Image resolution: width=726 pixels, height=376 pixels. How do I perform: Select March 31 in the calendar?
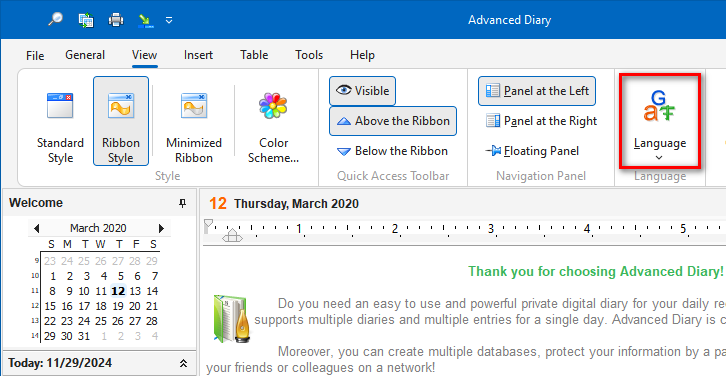point(84,336)
